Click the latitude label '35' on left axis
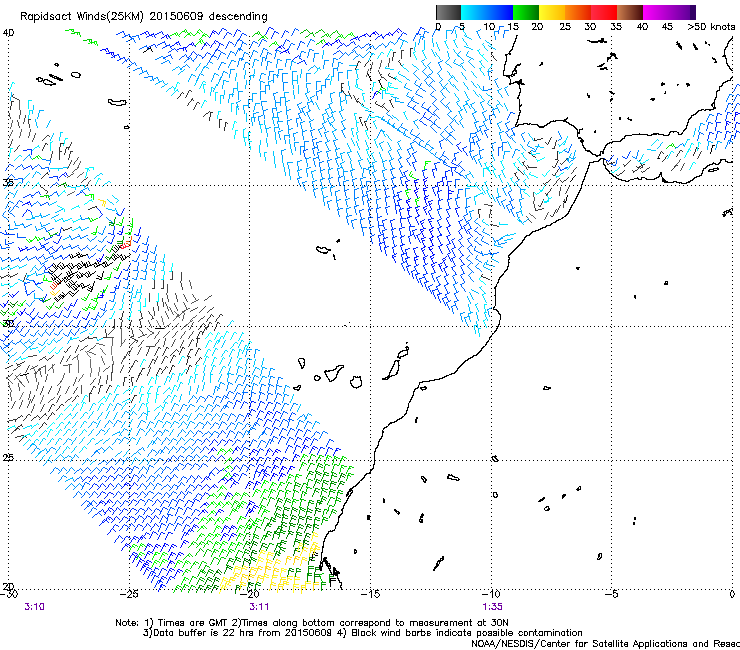 click(x=8, y=182)
